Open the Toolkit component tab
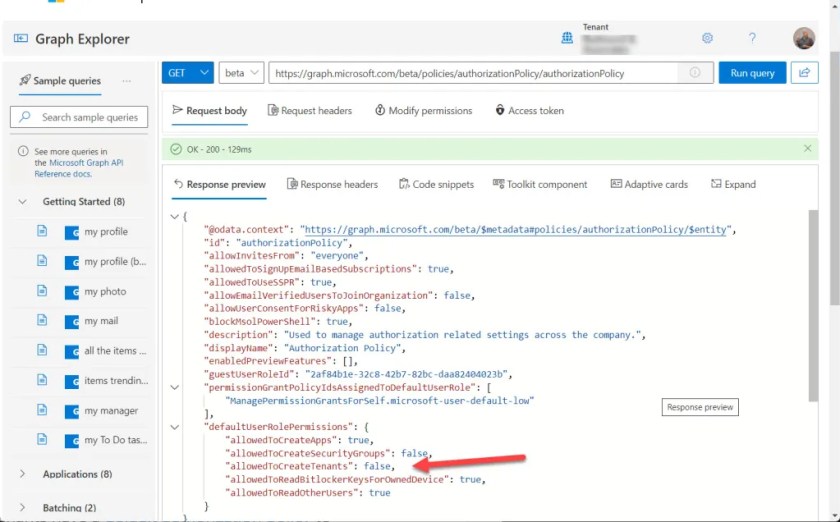This screenshot has height=522, width=840. coord(540,184)
